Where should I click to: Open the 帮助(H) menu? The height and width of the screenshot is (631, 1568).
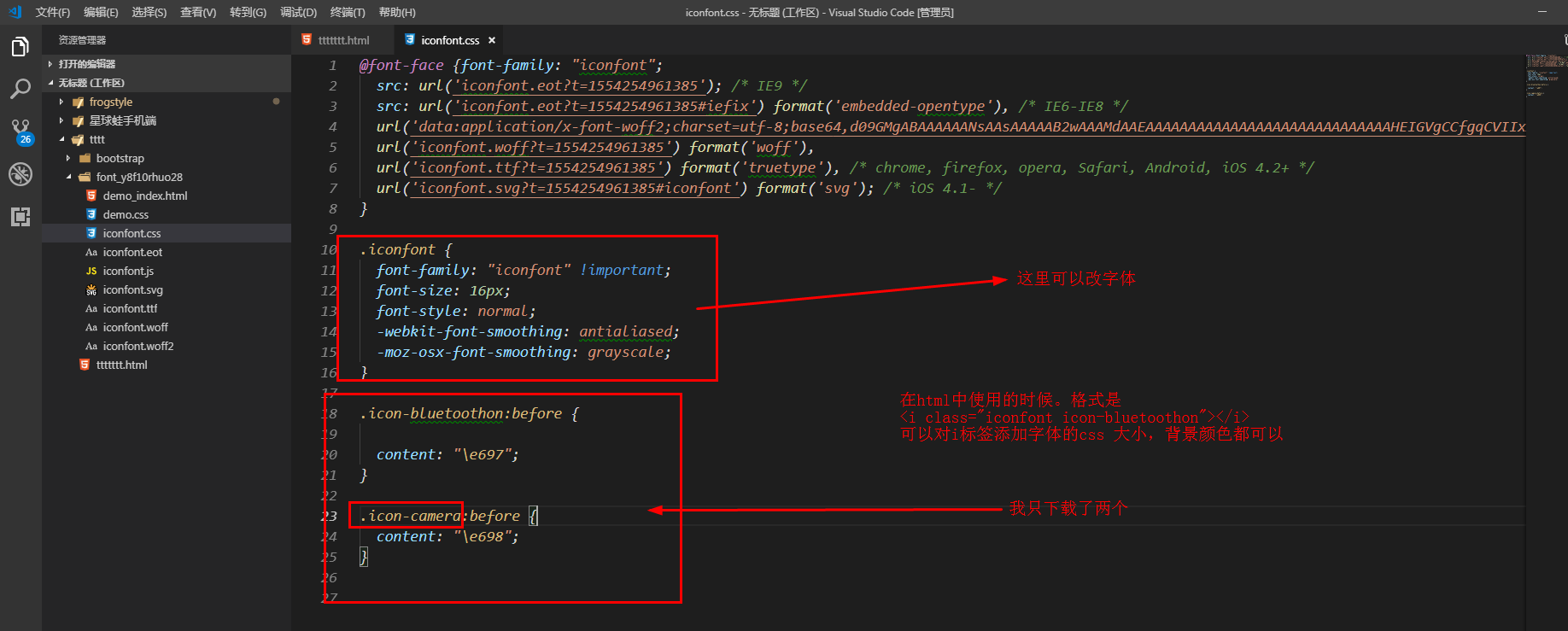coord(397,12)
